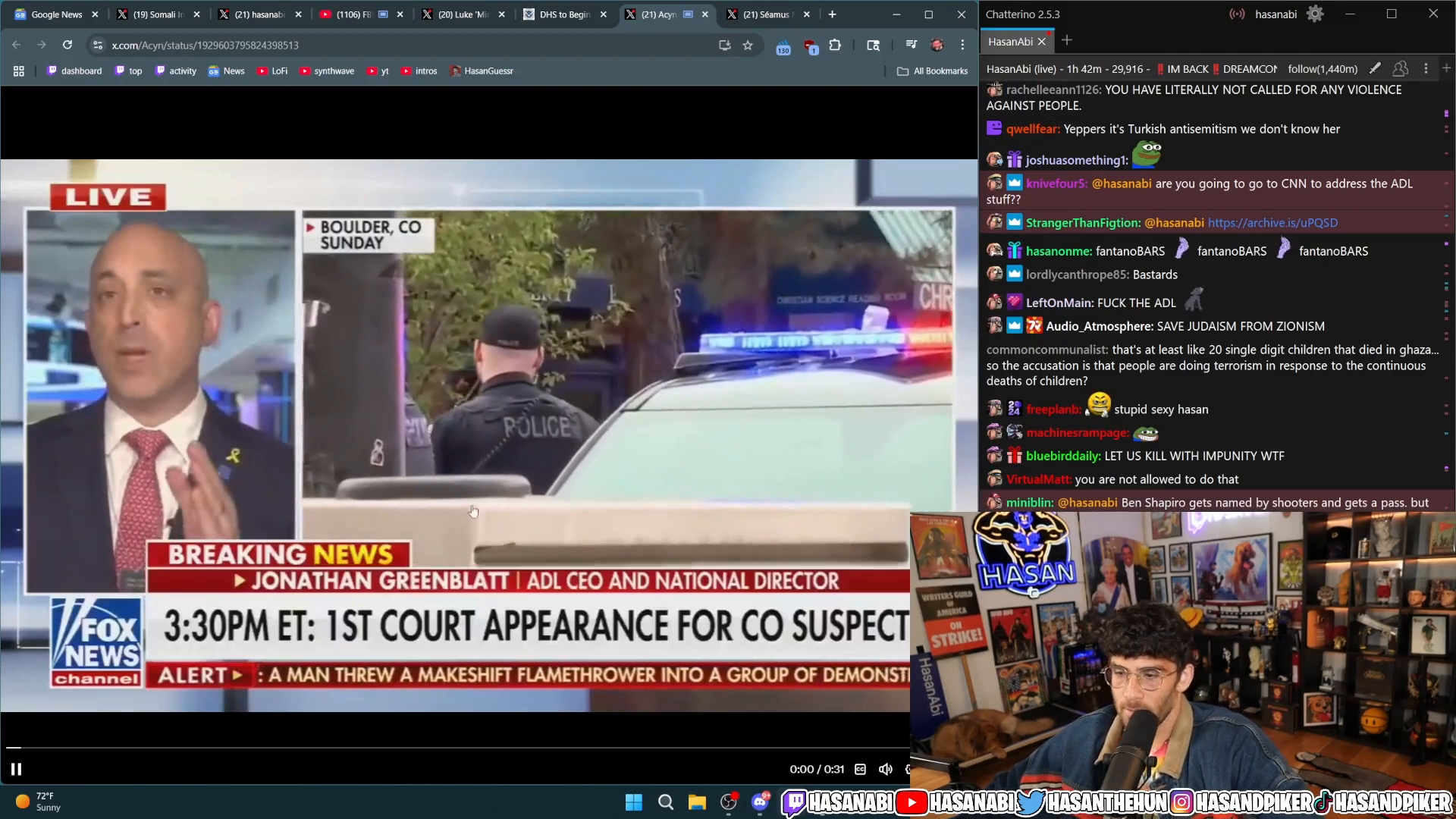The image size is (1456, 819).
Task: Open the archive.is link in chat
Action: click(x=1272, y=223)
